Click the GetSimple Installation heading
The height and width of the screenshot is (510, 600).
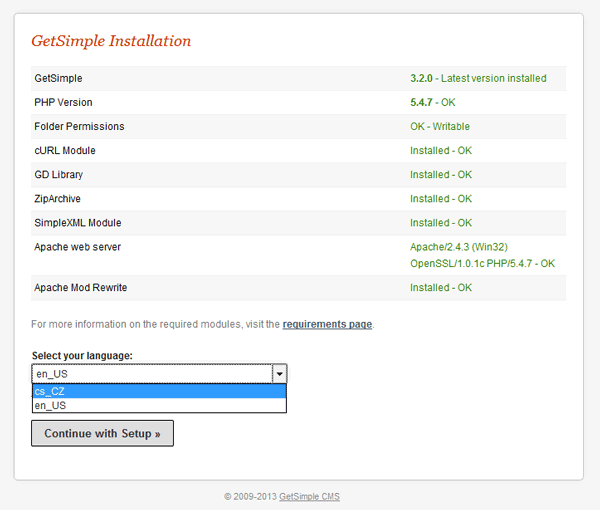(111, 41)
